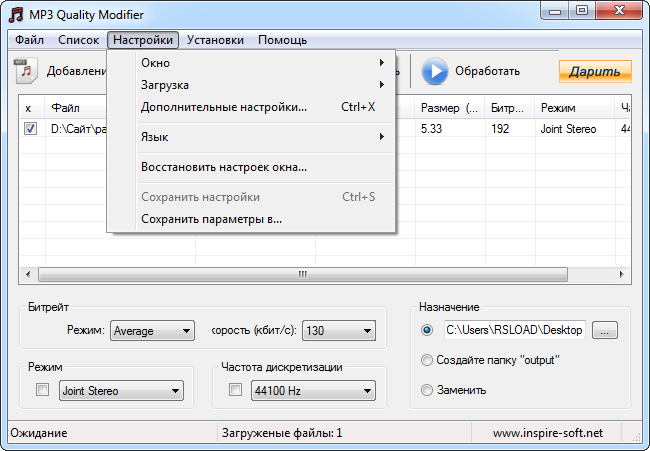Click the Битр... column header
The height and width of the screenshot is (451, 650).
click(x=509, y=108)
